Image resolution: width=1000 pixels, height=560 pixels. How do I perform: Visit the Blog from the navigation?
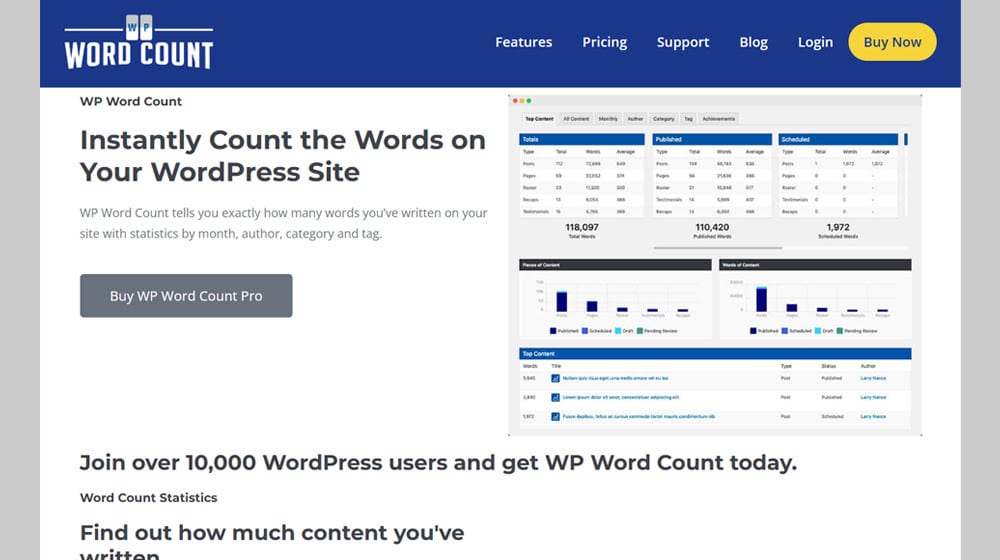753,42
